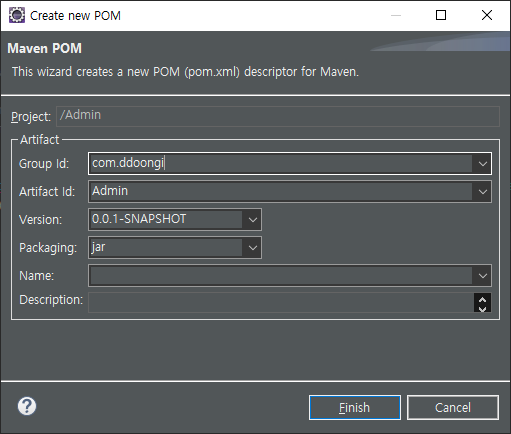Image resolution: width=511 pixels, height=434 pixels.
Task: Click the Eclipse icon in title bar
Action: click(x=17, y=15)
